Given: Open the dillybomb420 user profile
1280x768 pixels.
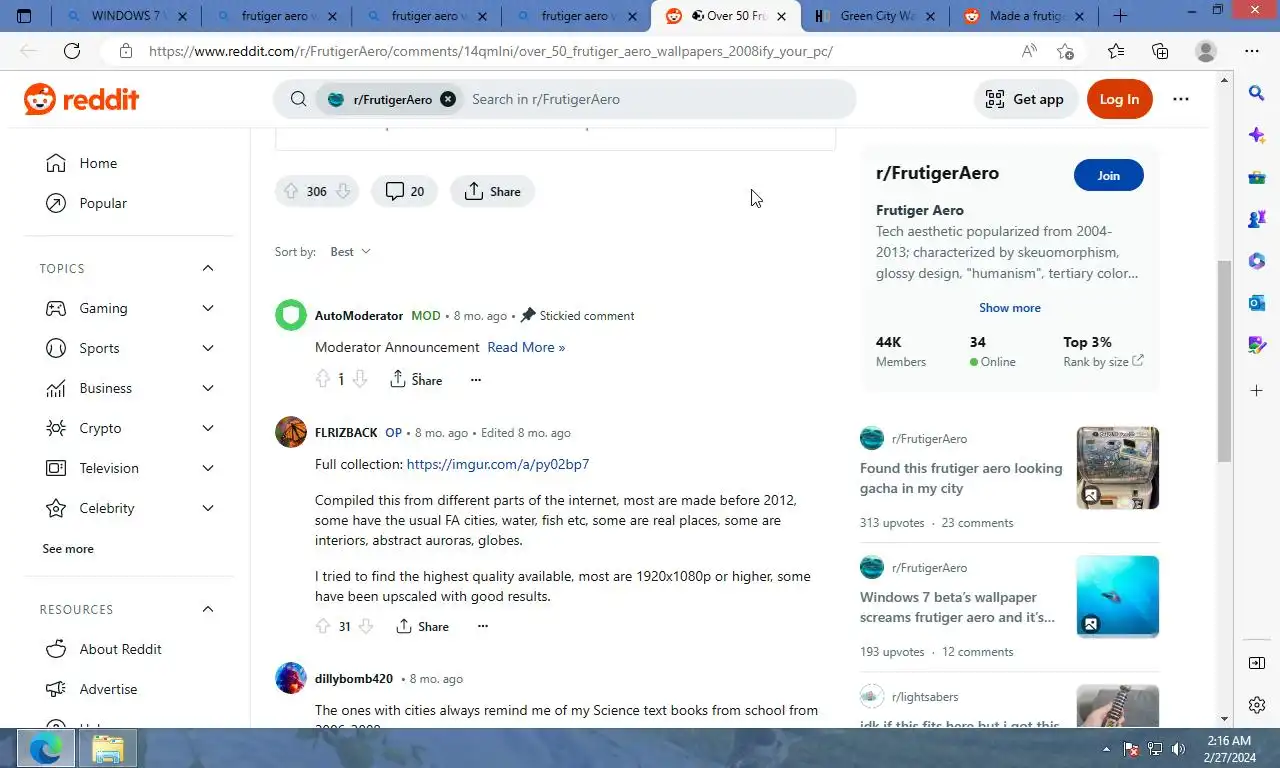Looking at the screenshot, I should (x=354, y=678).
